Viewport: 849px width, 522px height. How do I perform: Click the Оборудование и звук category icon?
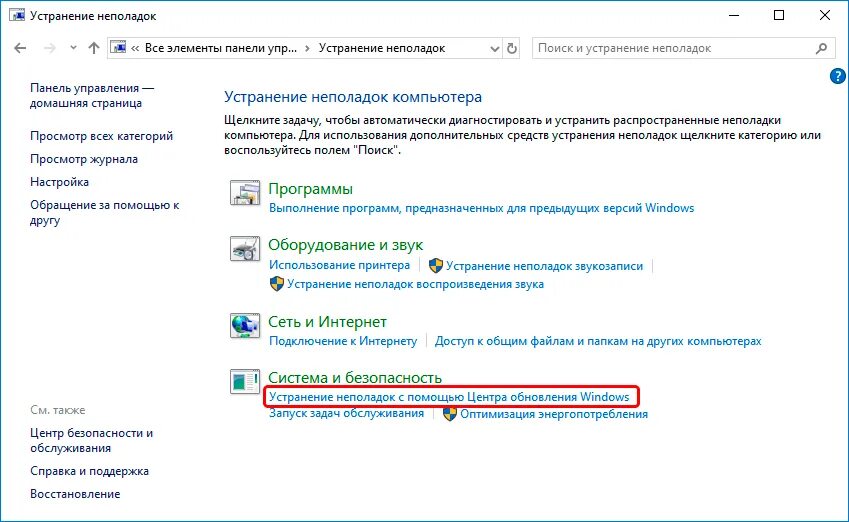(x=245, y=249)
